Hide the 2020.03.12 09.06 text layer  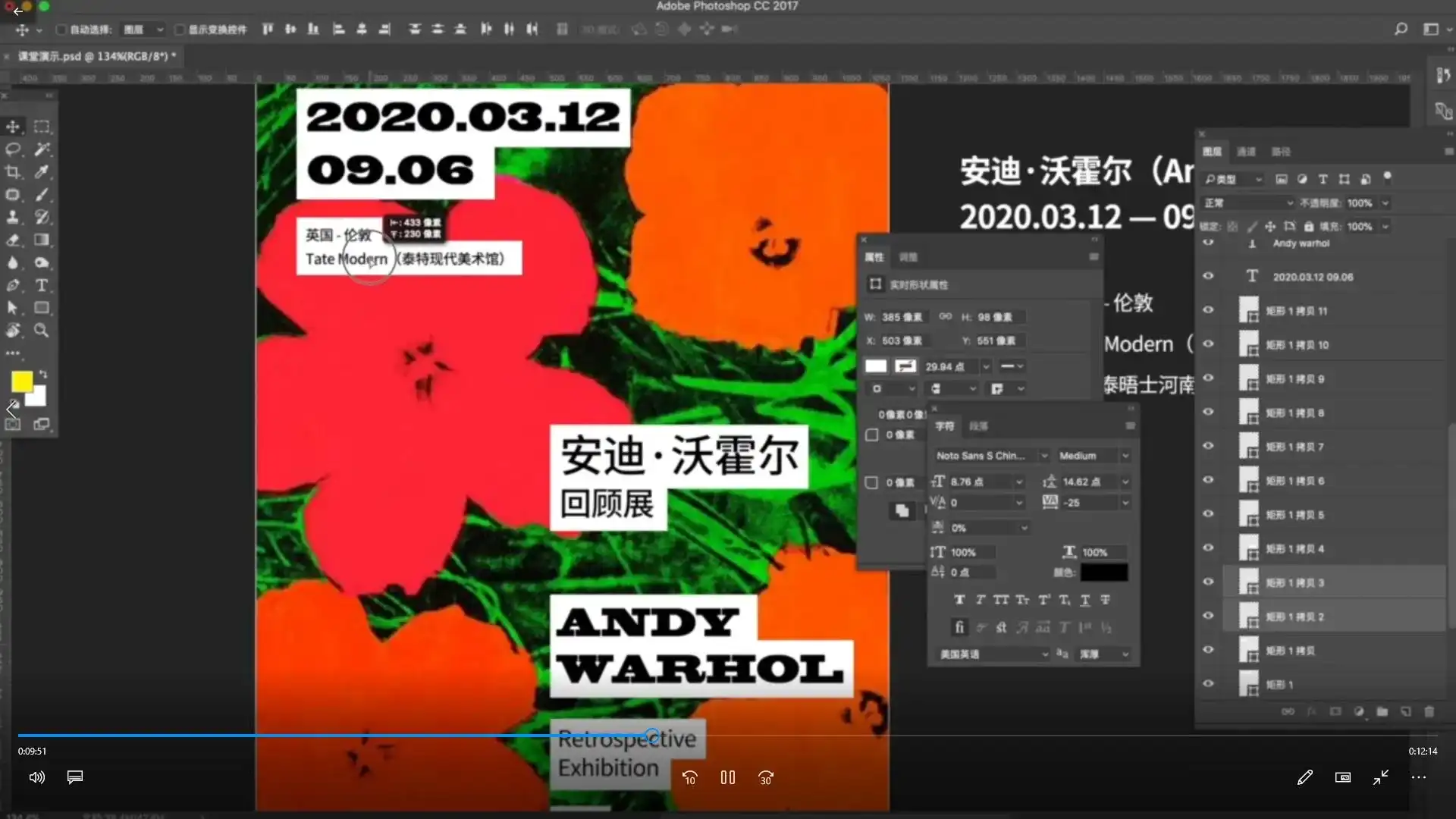(1208, 276)
